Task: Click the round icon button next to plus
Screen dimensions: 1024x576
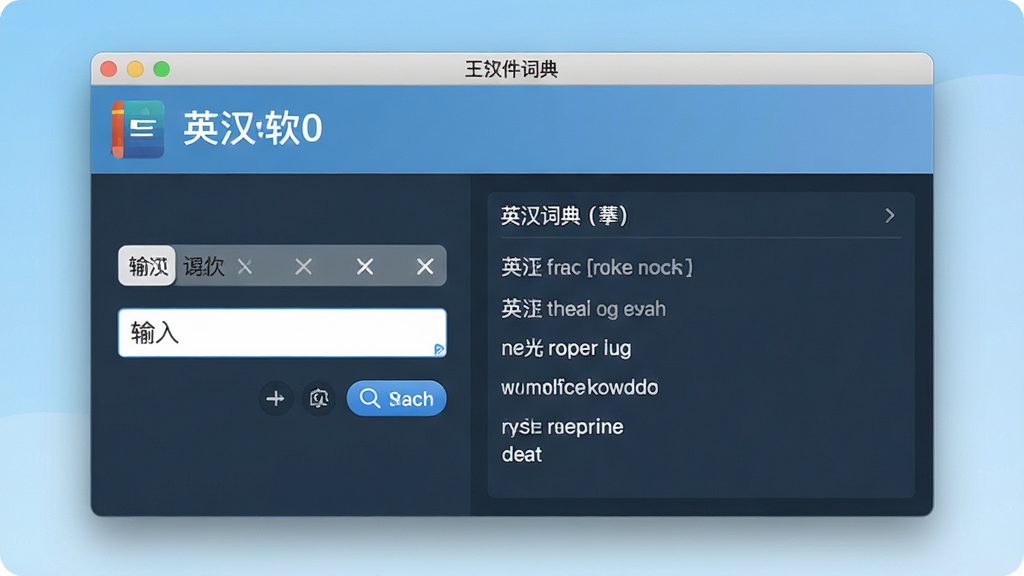Action: pyautogui.click(x=319, y=398)
